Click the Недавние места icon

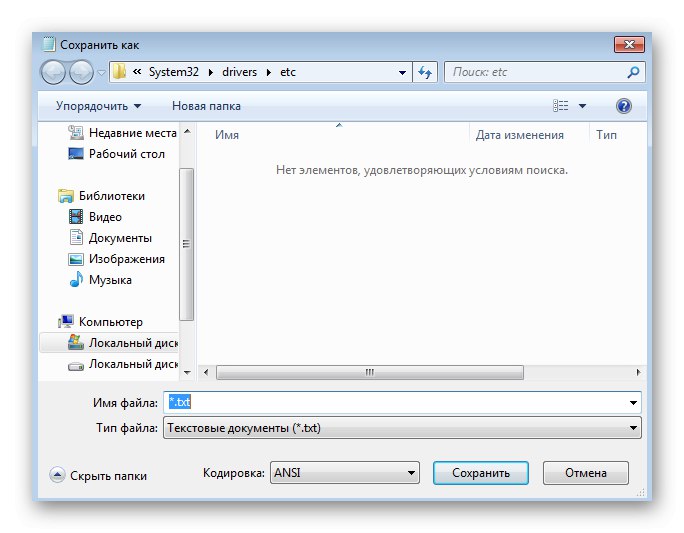tap(76, 133)
